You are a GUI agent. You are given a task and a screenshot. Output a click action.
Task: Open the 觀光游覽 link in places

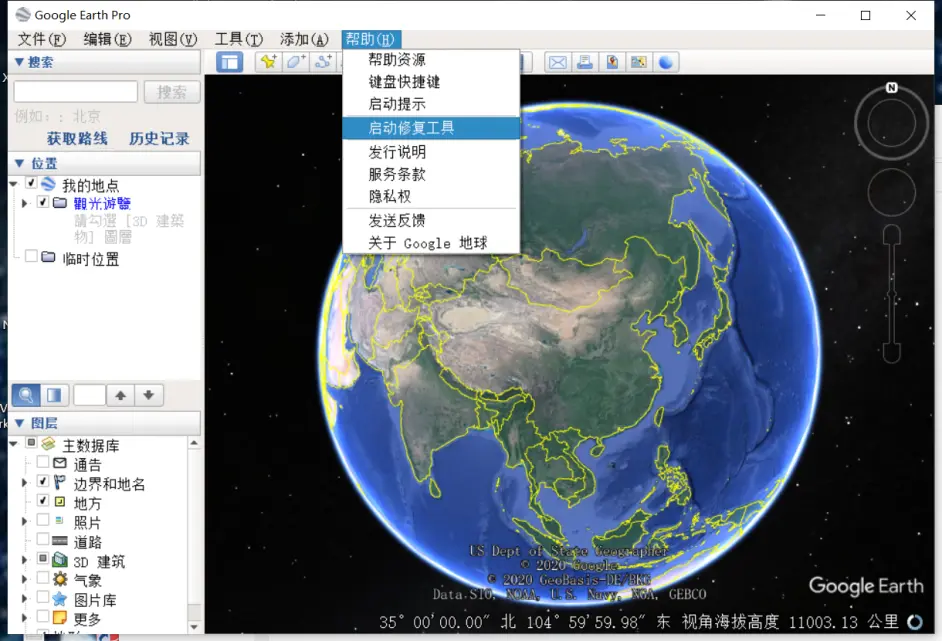(102, 203)
